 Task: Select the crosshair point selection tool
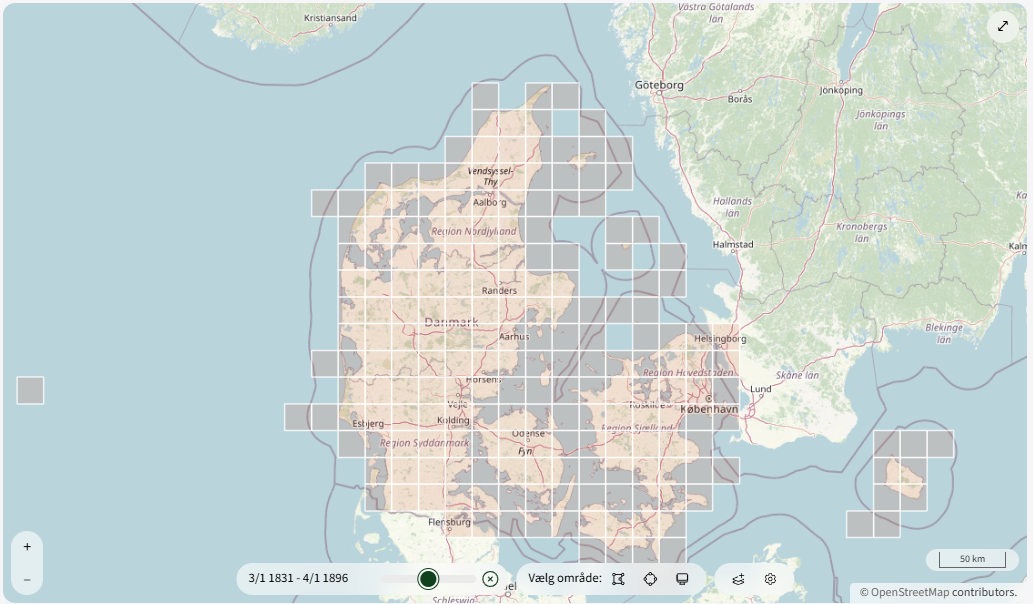pyautogui.click(x=650, y=579)
